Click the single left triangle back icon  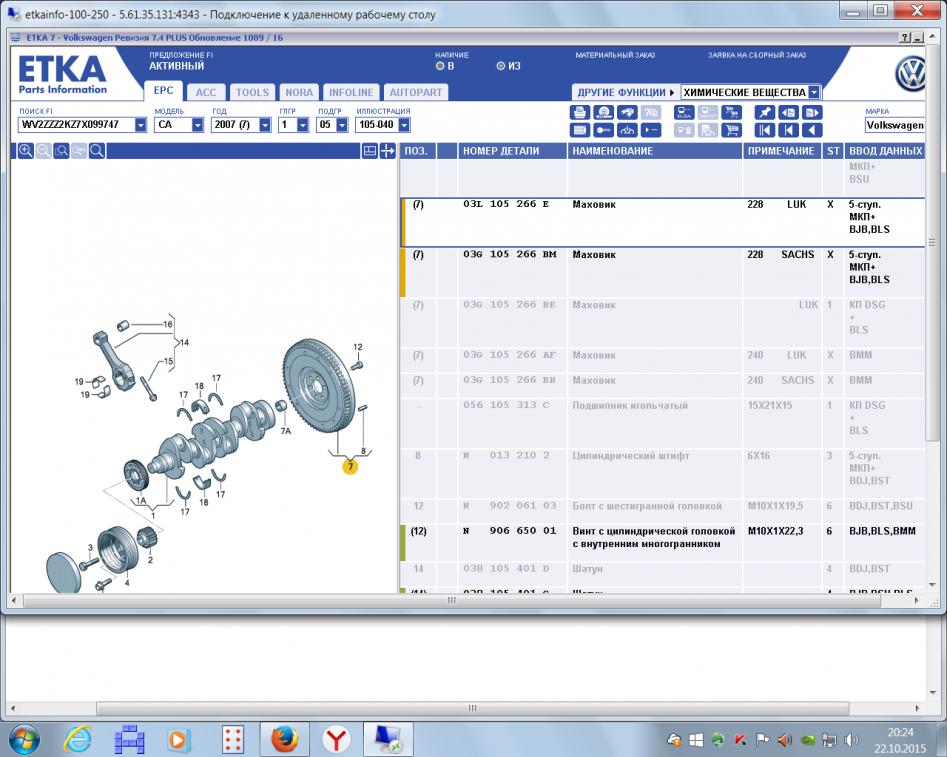812,130
